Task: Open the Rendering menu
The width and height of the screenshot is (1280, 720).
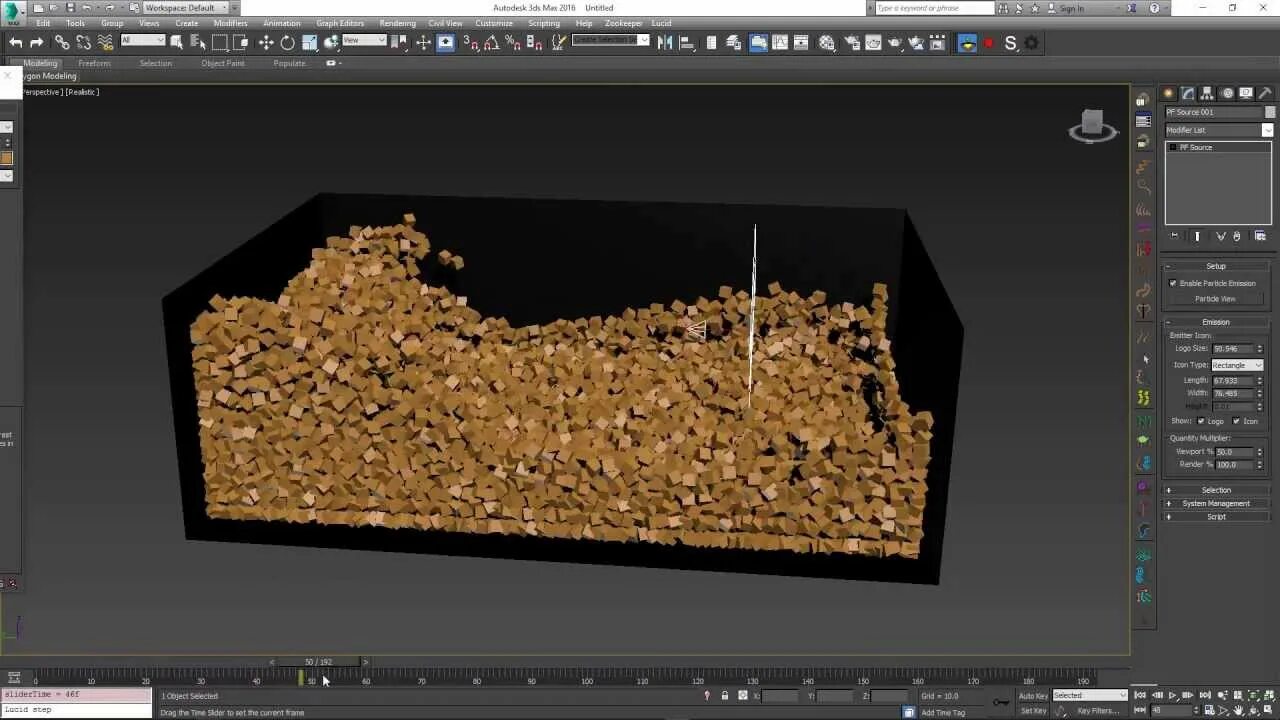Action: coord(397,23)
